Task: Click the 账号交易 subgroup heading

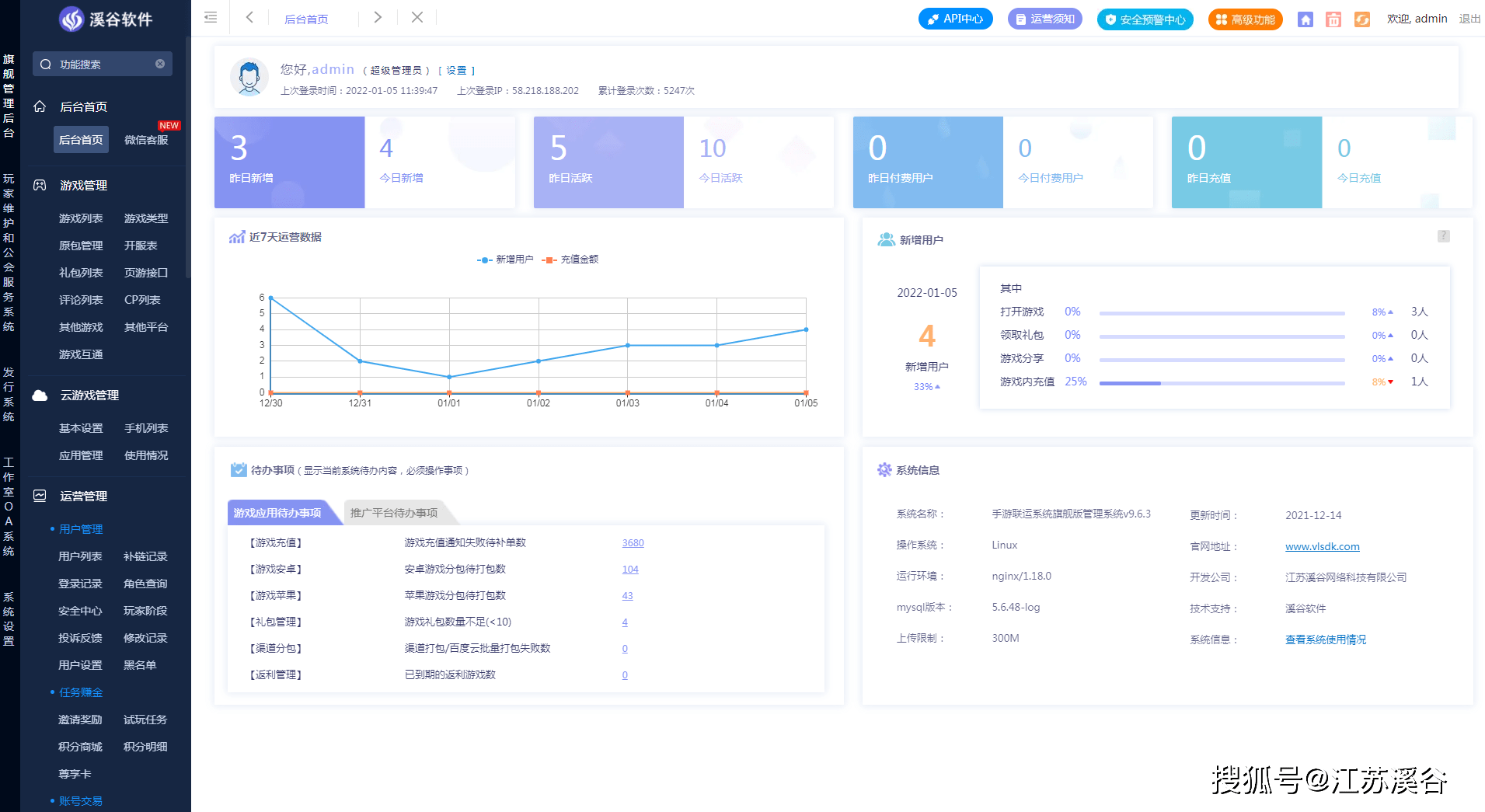Action: tap(81, 801)
